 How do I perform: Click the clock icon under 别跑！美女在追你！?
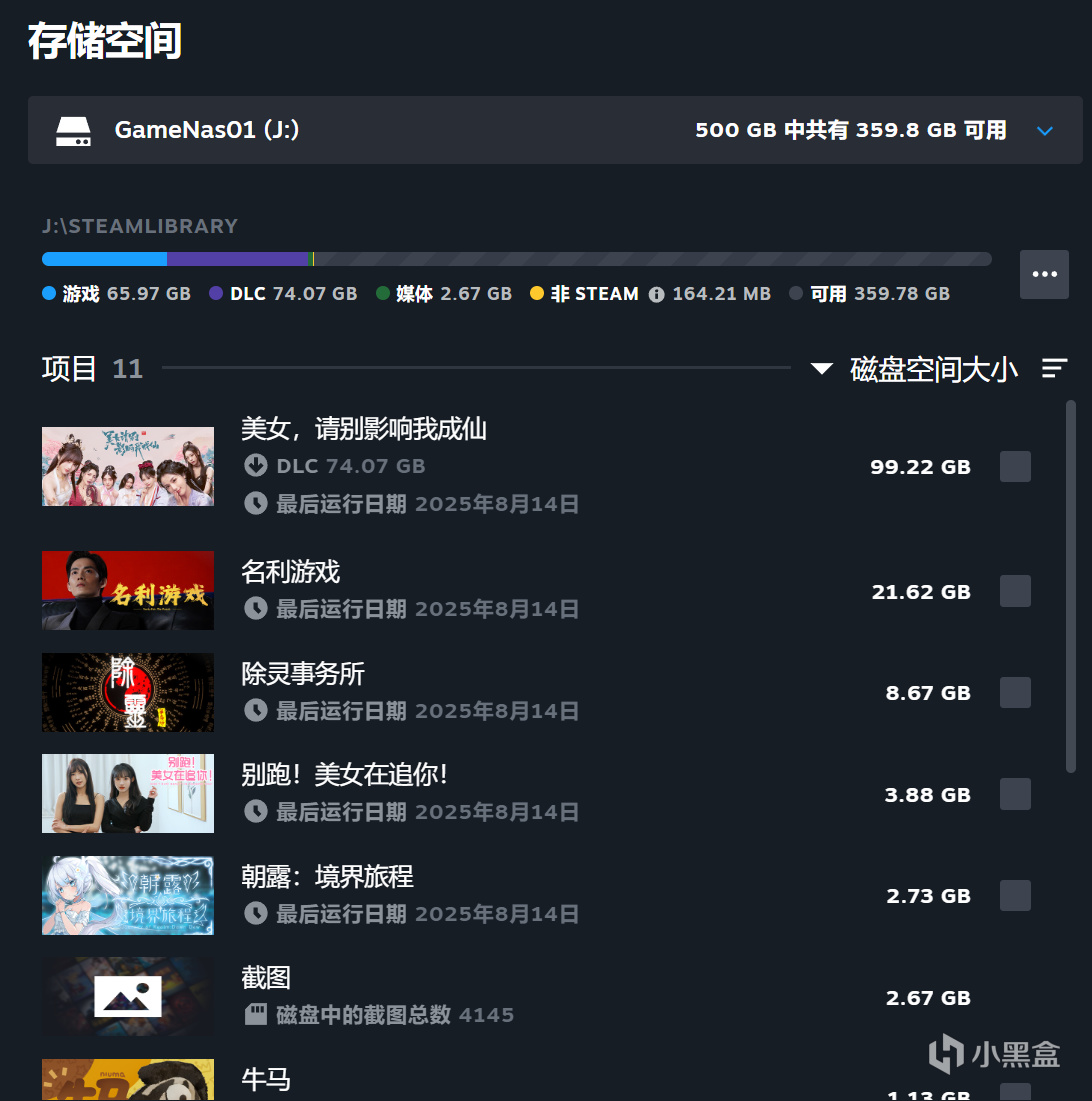coord(256,811)
